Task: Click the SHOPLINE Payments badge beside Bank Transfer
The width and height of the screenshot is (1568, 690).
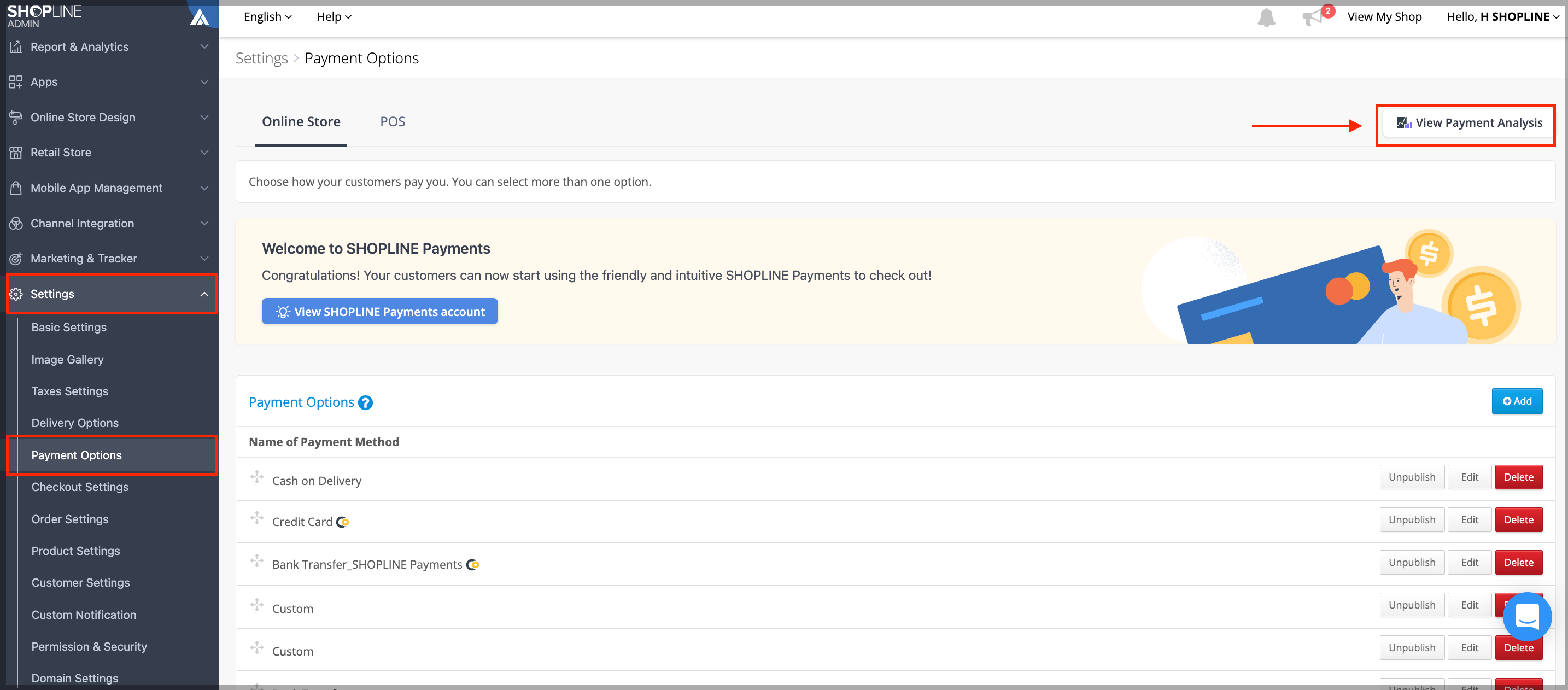Action: [x=472, y=565]
